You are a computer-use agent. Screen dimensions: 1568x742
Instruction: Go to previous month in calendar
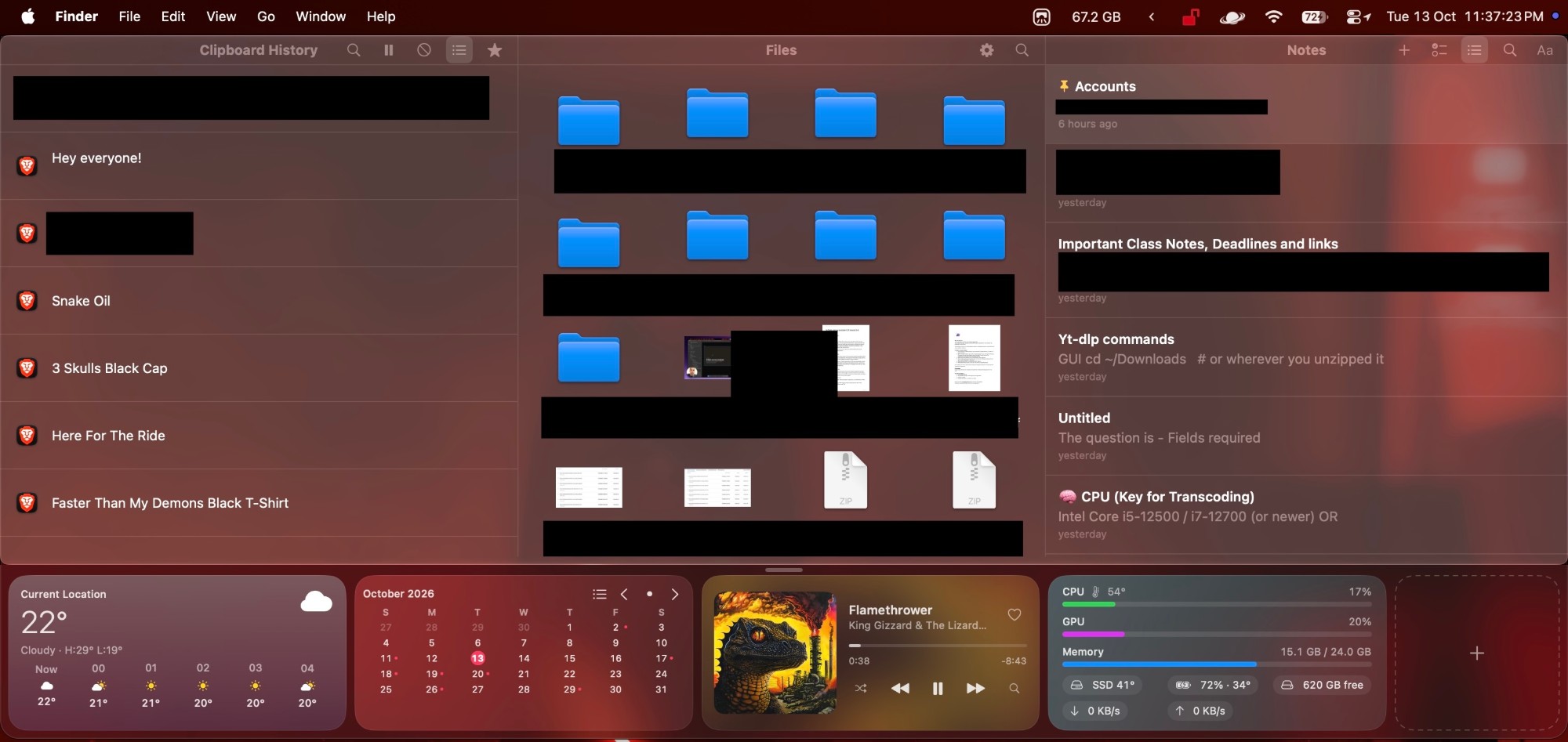tap(624, 594)
